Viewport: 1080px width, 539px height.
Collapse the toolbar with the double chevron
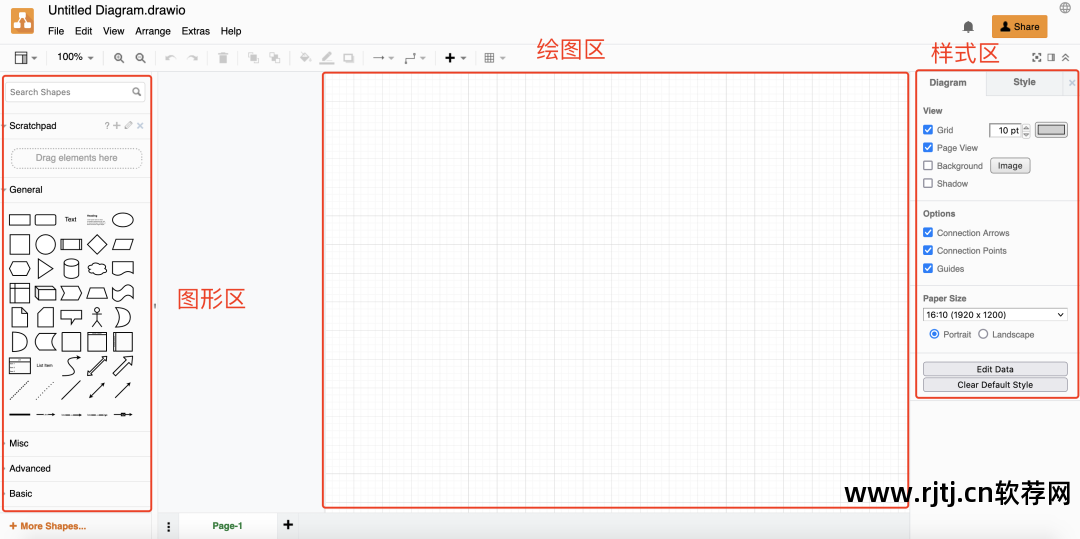tap(1066, 58)
